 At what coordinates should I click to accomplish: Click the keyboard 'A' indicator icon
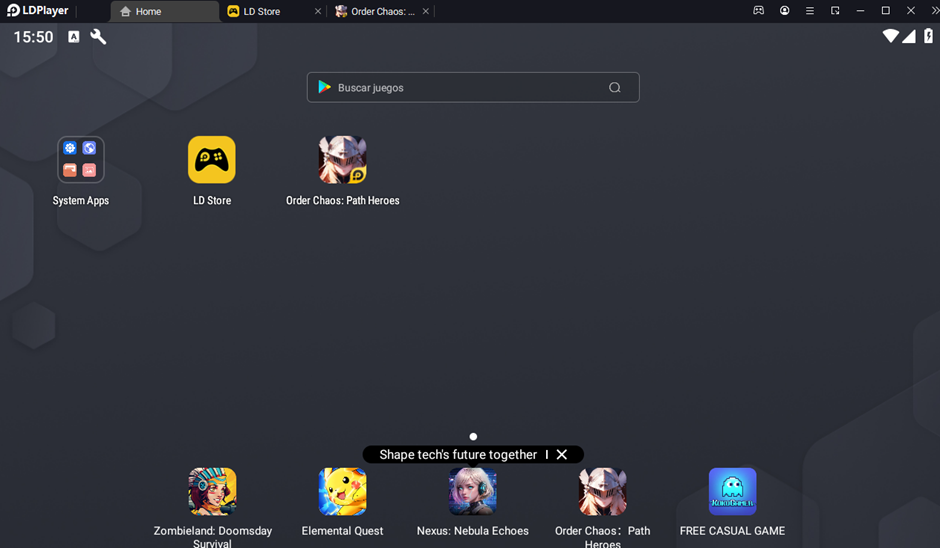[x=73, y=37]
